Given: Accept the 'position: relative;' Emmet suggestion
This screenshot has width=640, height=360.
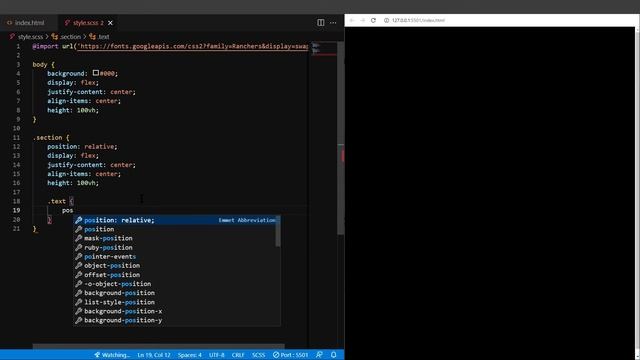Looking at the screenshot, I should [176, 220].
